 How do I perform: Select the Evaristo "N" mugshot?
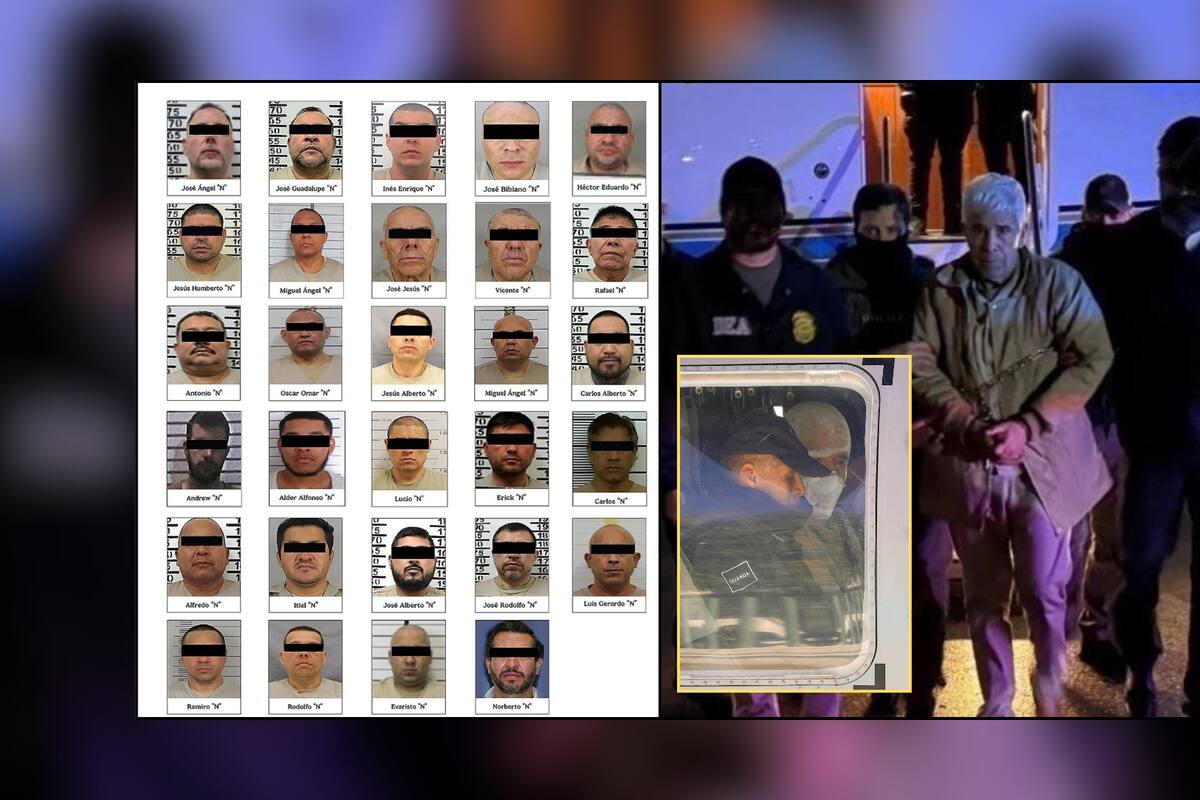(408, 659)
